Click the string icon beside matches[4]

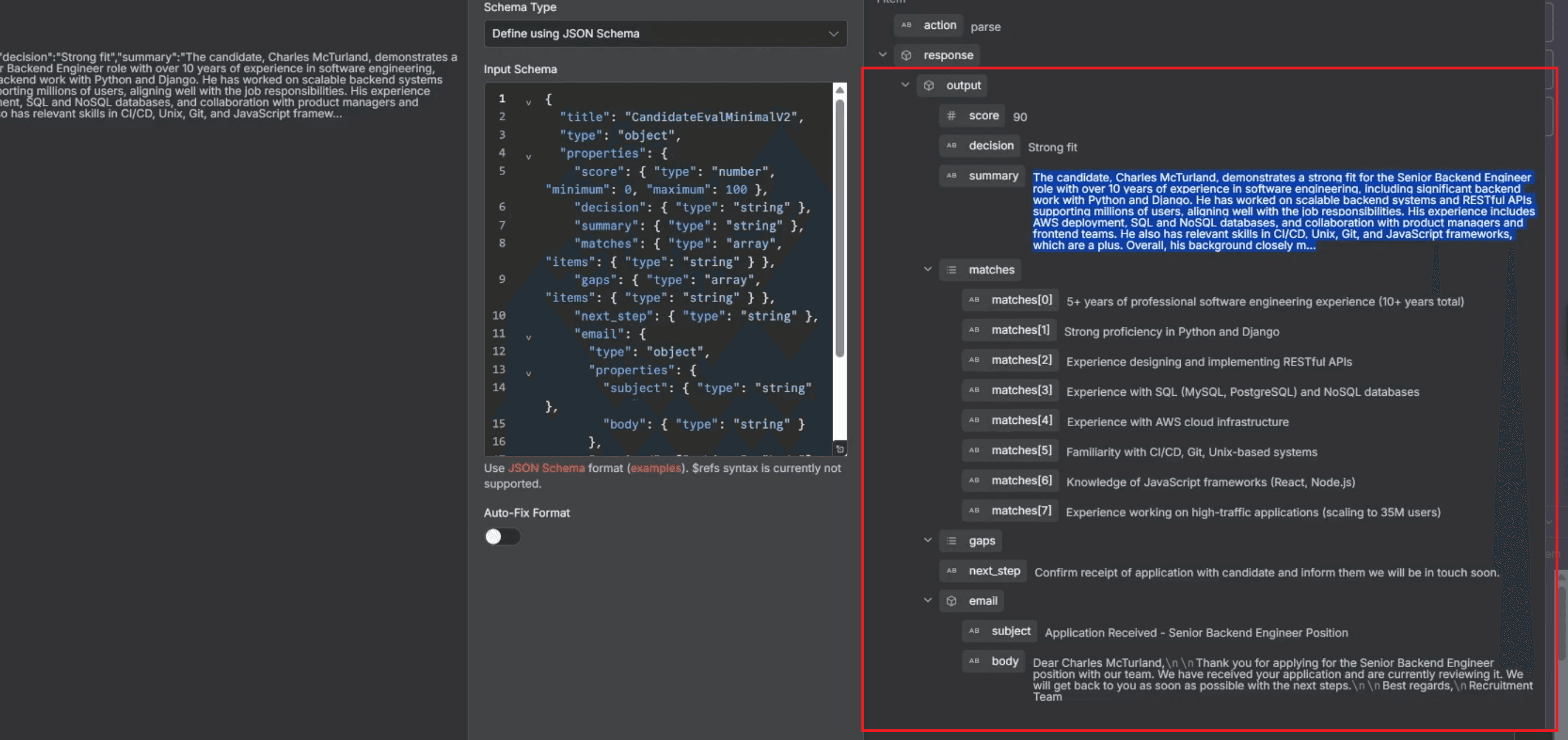pyautogui.click(x=974, y=420)
